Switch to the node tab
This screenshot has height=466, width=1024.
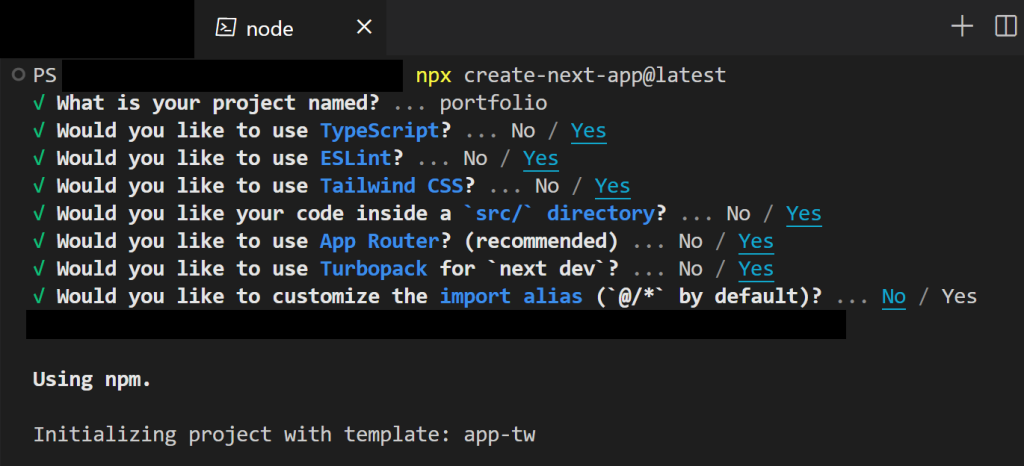point(270,29)
